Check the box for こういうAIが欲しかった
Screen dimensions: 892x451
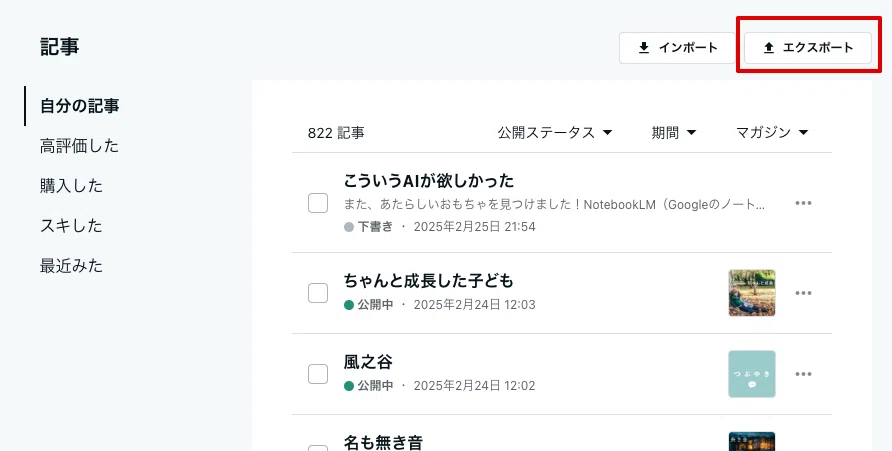(x=318, y=203)
